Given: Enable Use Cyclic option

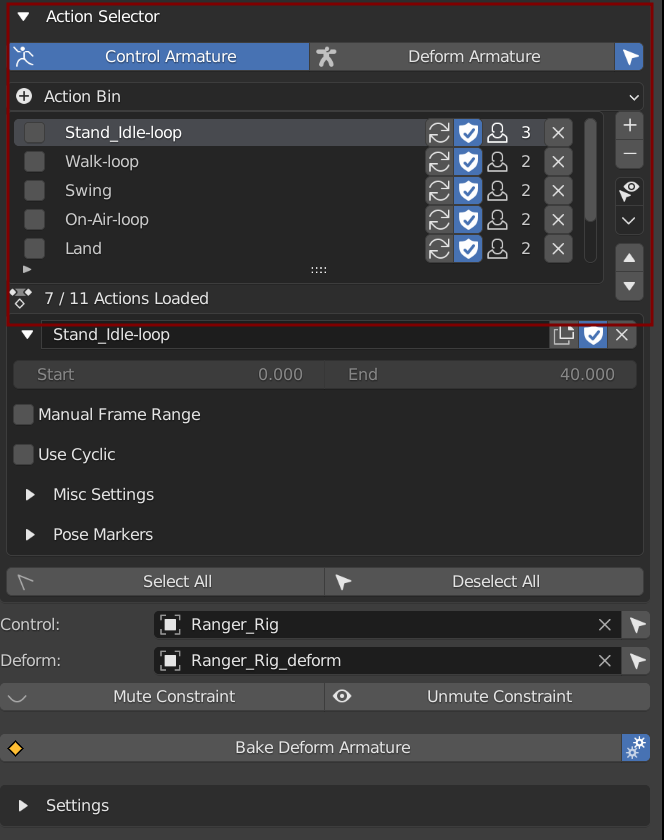Looking at the screenshot, I should click(24, 455).
